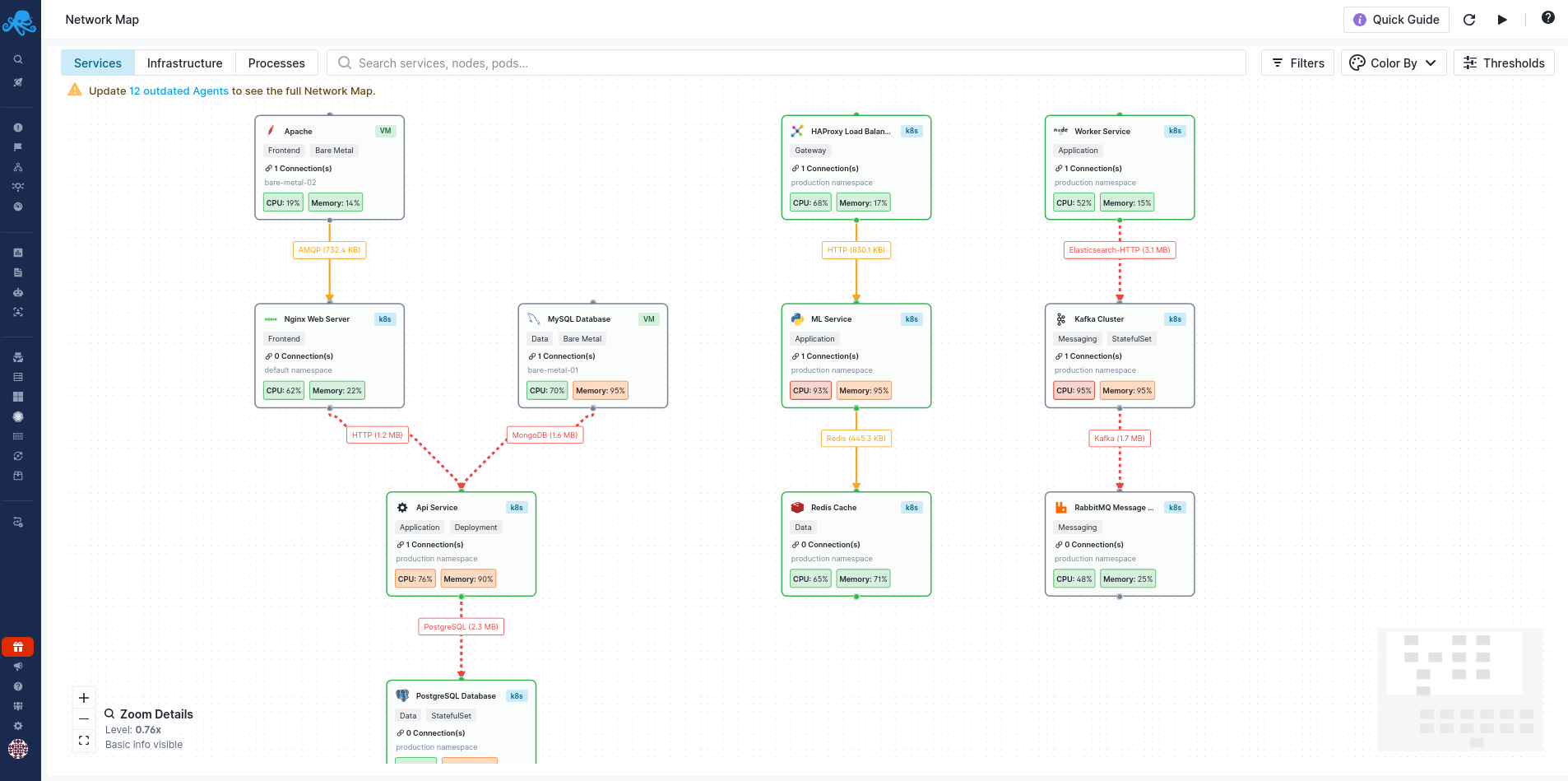
Task: Open the Filters panel
Action: tap(1297, 63)
